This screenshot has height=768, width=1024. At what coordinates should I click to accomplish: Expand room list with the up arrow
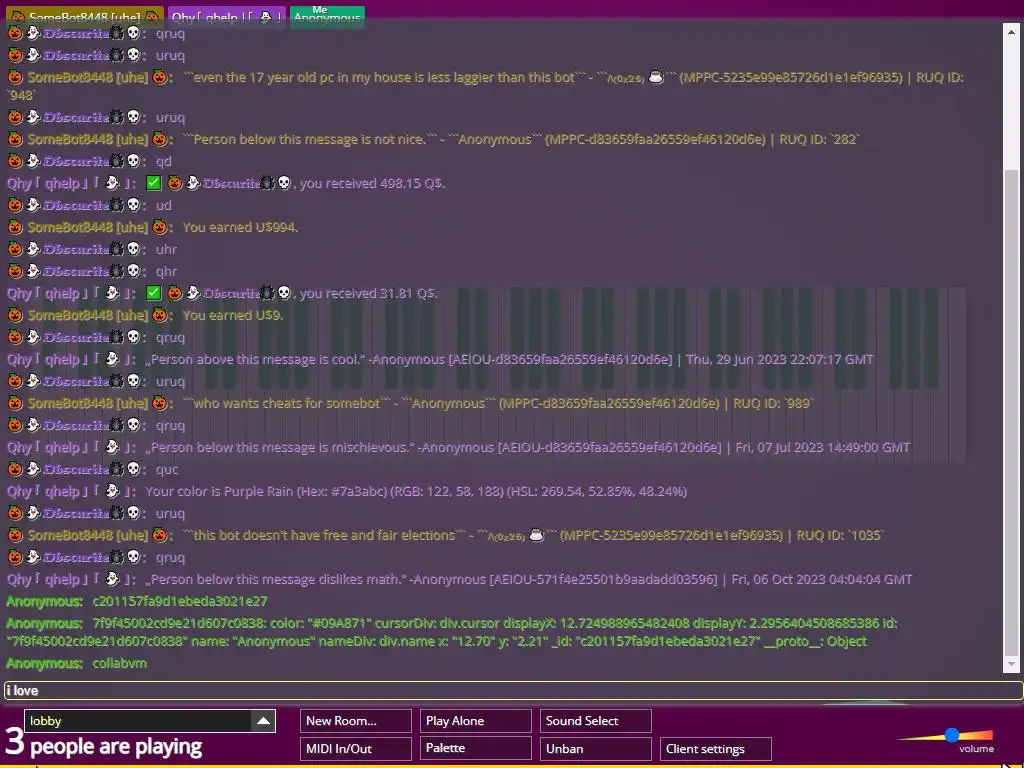point(263,721)
